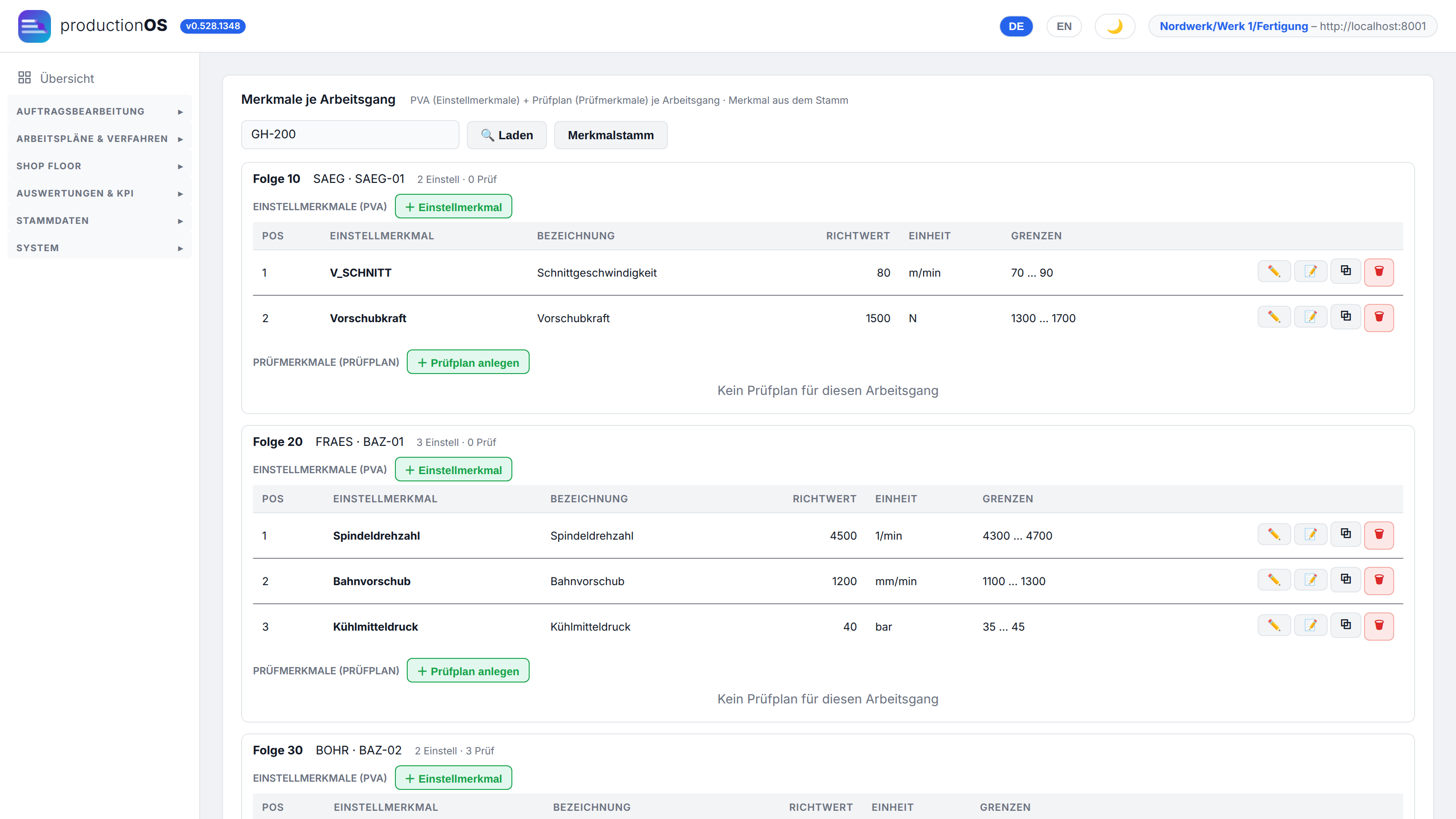
Task: Select the DE language option
Action: pos(1016,26)
